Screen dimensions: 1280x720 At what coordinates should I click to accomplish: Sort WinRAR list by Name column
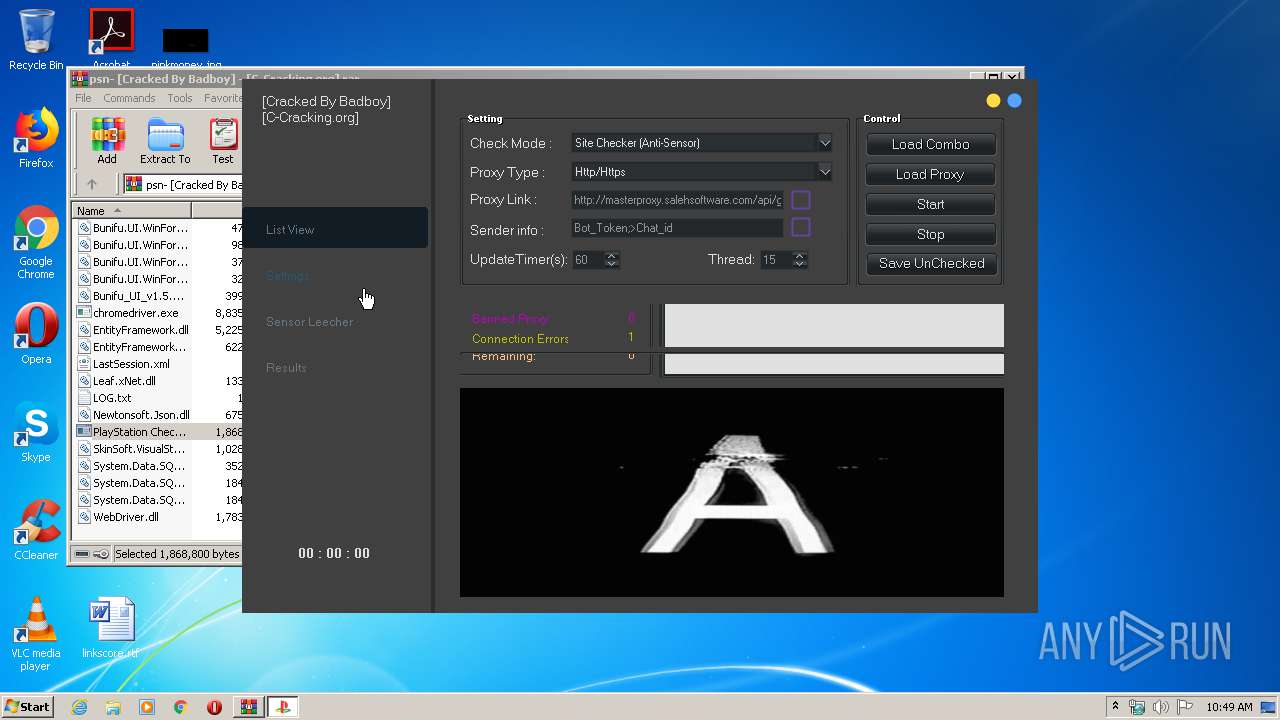coord(131,210)
